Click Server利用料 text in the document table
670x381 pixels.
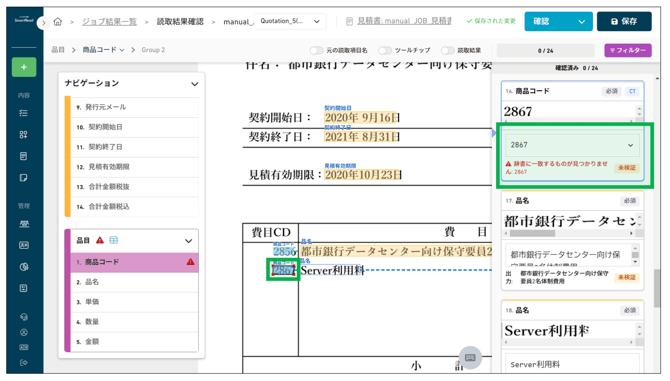tap(332, 270)
